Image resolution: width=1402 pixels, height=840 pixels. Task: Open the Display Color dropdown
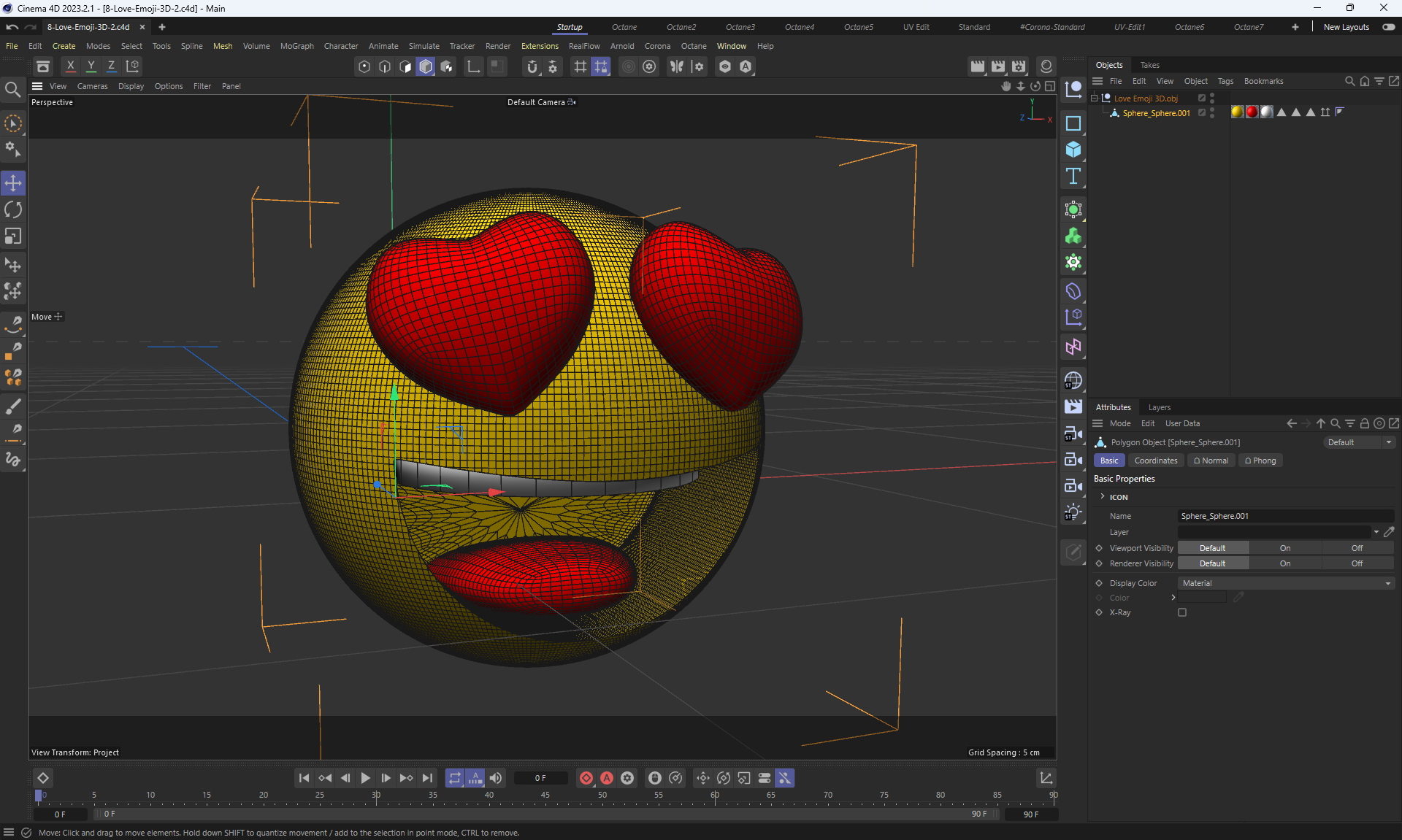click(x=1285, y=583)
